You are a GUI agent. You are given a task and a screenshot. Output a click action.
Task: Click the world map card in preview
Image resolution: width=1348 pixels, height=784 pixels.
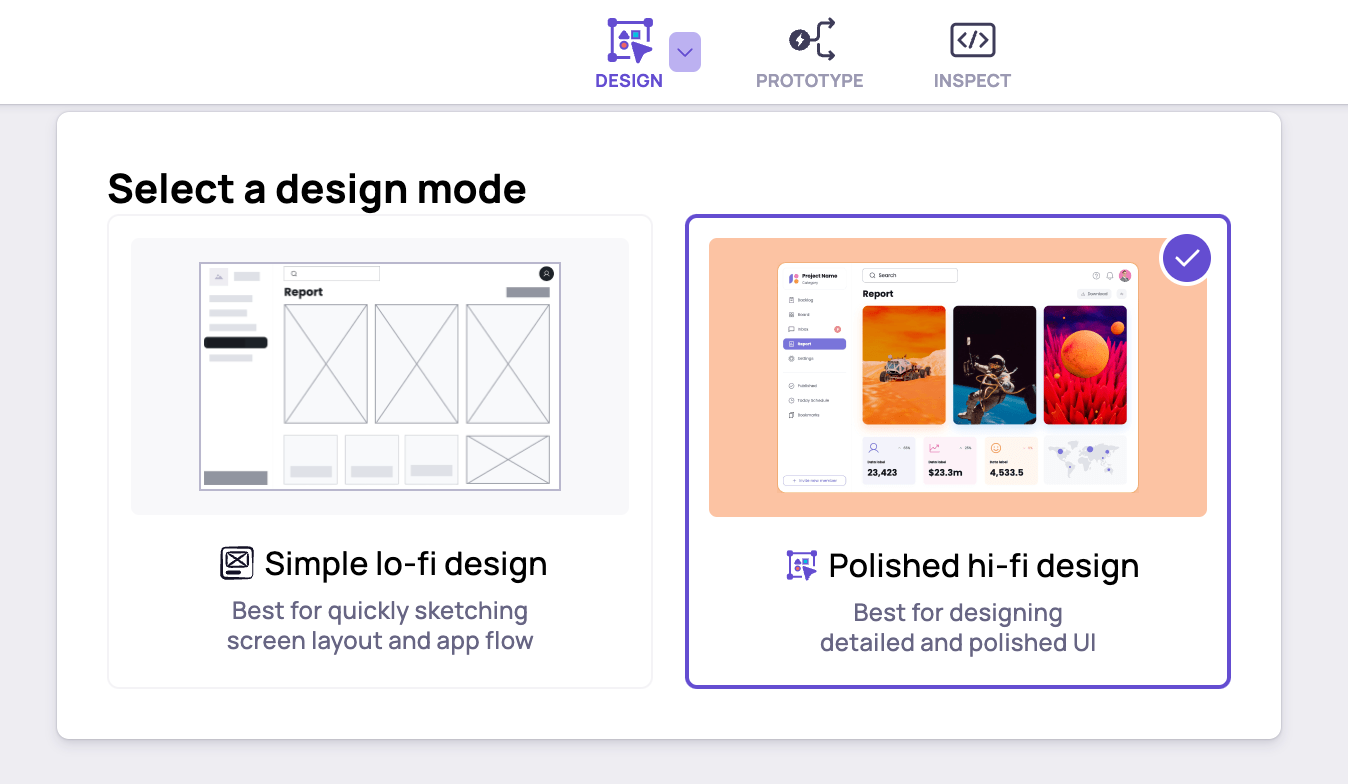(1085, 460)
